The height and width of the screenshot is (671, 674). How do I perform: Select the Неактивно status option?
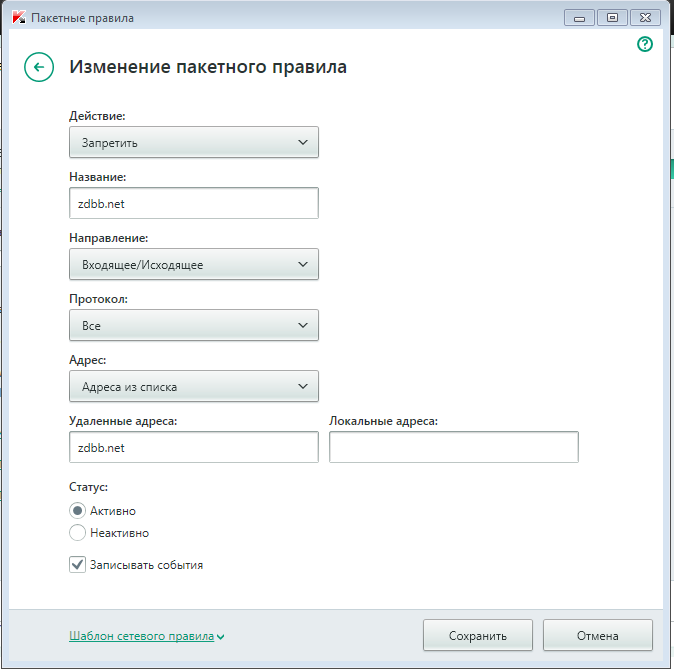[78, 533]
